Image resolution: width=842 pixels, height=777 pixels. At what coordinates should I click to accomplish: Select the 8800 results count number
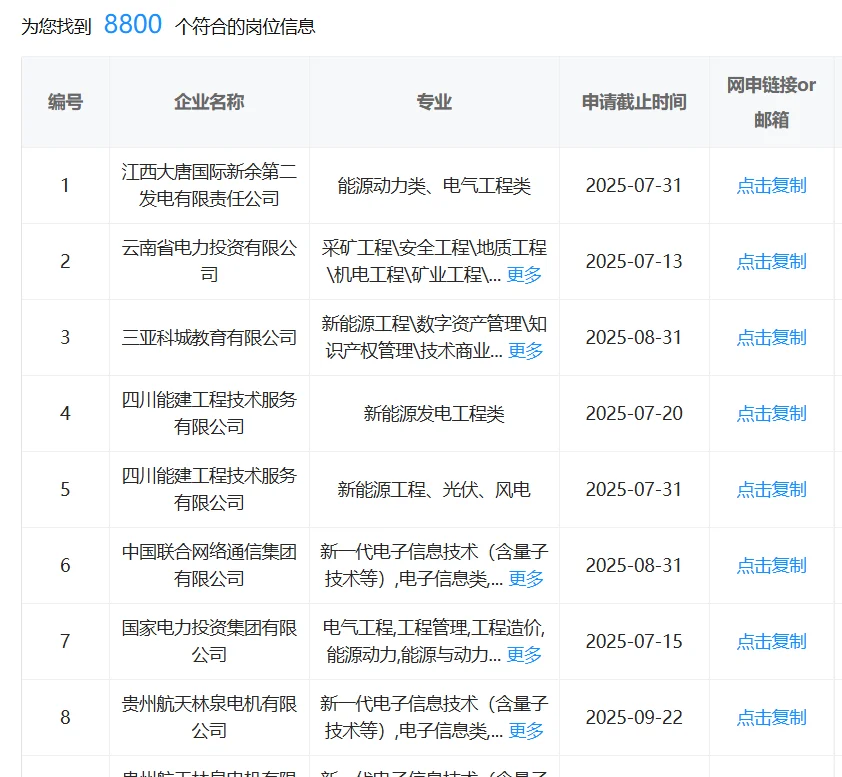[133, 25]
